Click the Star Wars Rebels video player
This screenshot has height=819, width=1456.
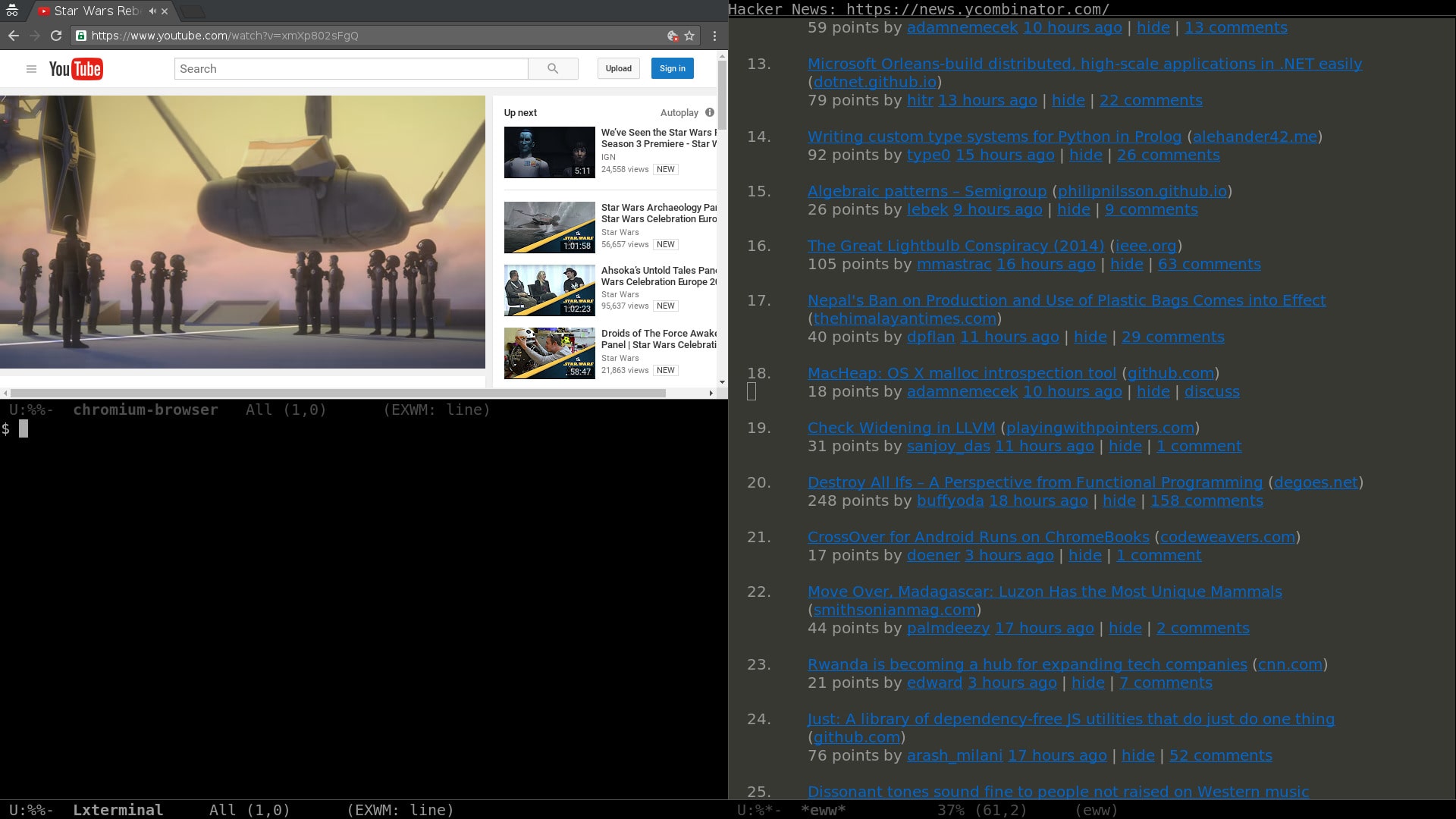click(243, 232)
